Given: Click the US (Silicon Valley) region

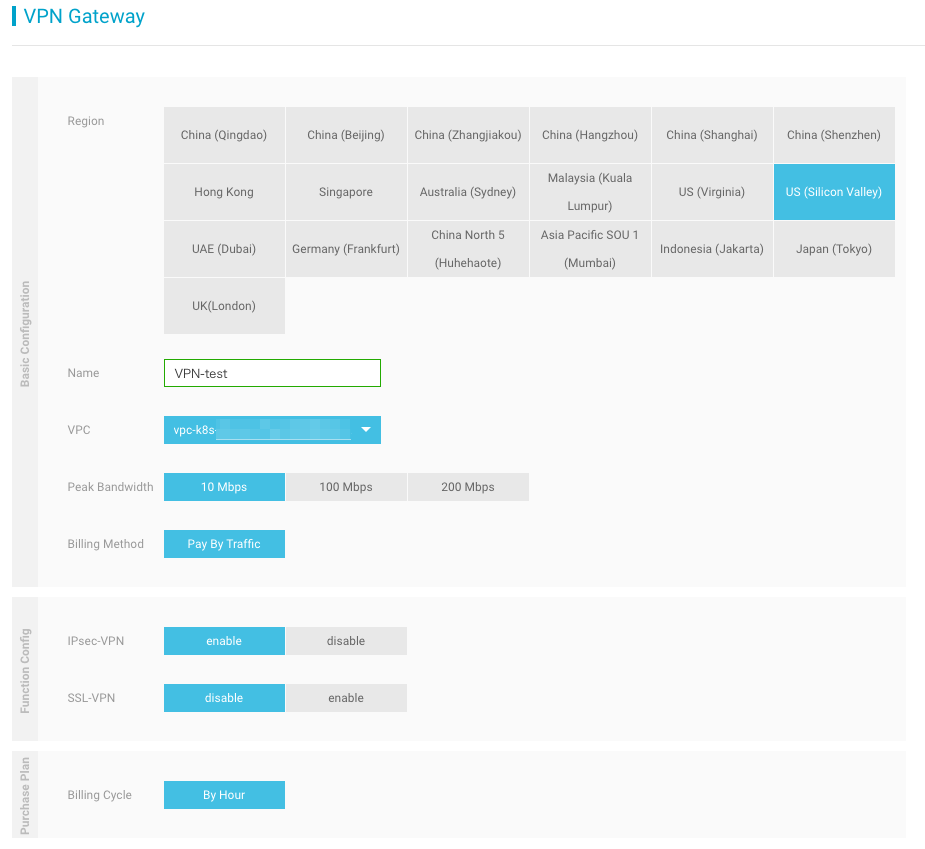Looking at the screenshot, I should [x=834, y=192].
